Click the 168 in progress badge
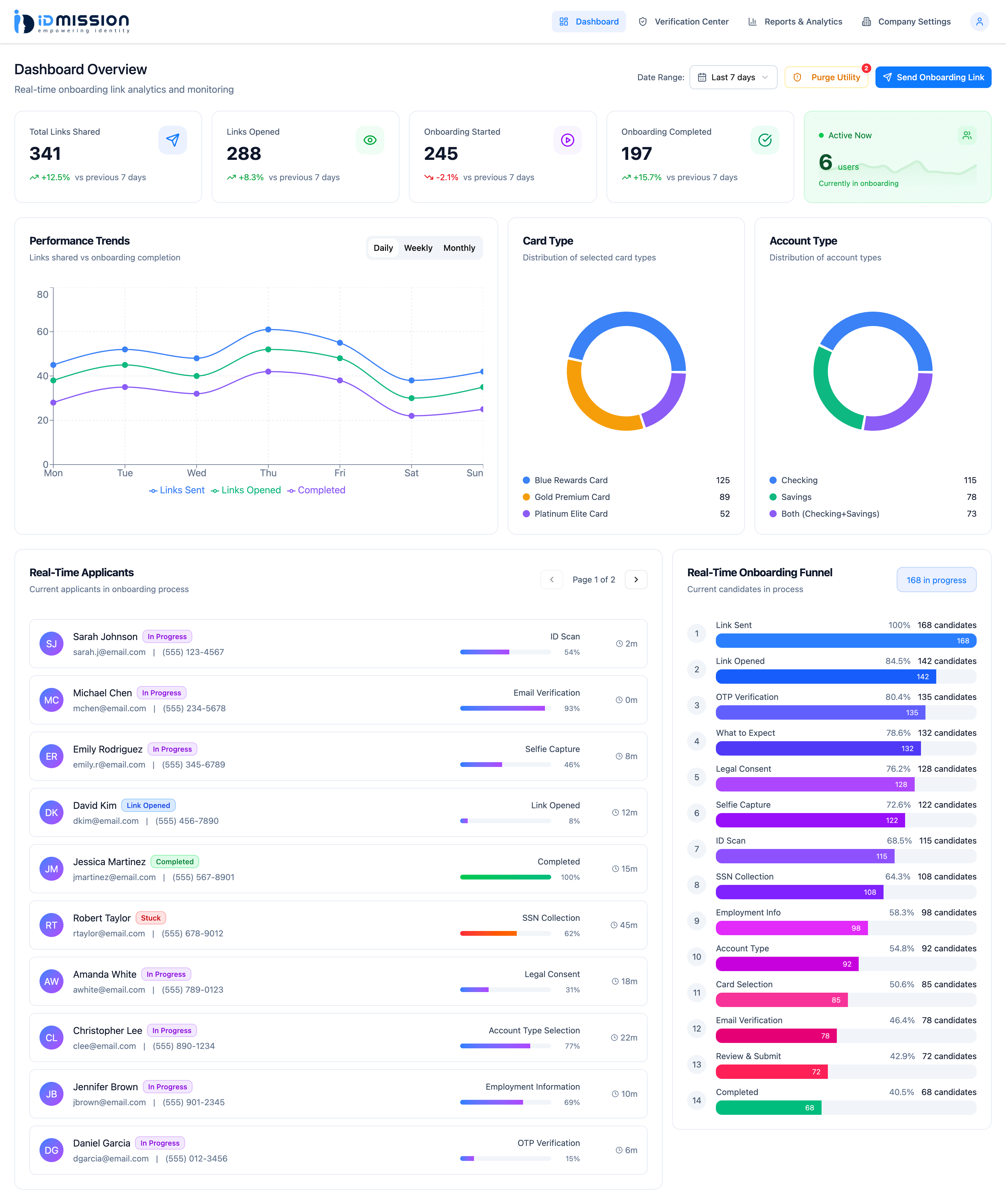The width and height of the screenshot is (1006, 1204). coord(936,580)
